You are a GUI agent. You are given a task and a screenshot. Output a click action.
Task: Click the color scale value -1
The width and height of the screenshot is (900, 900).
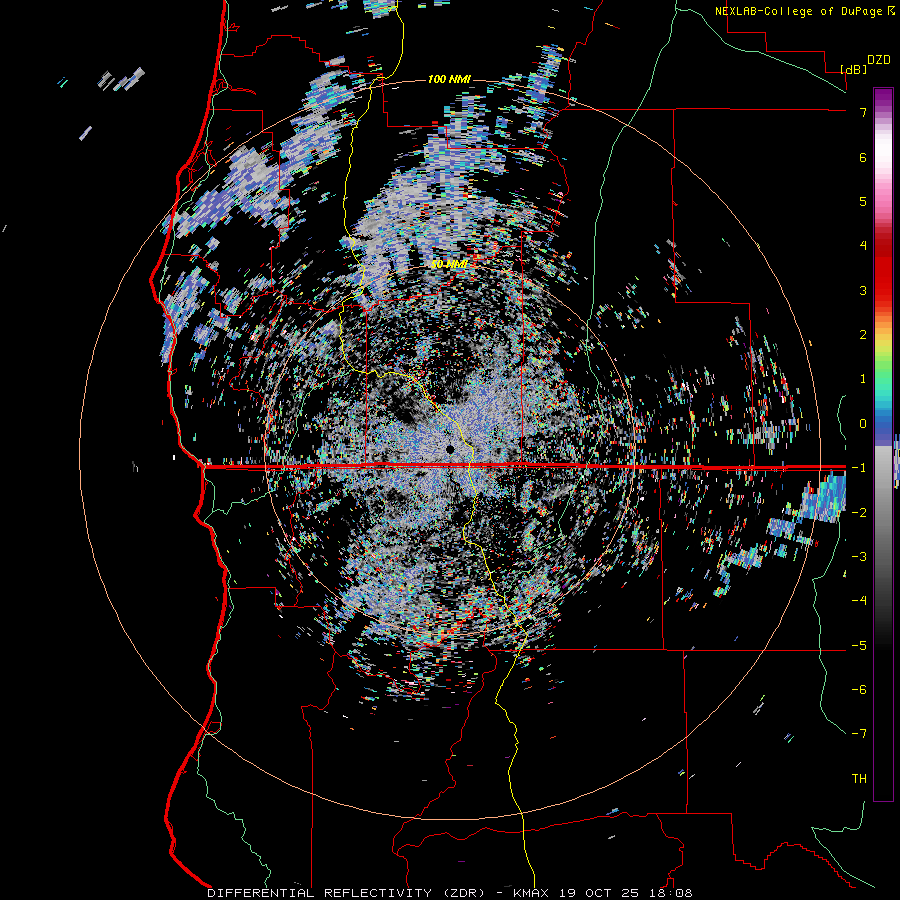[x=859, y=468]
